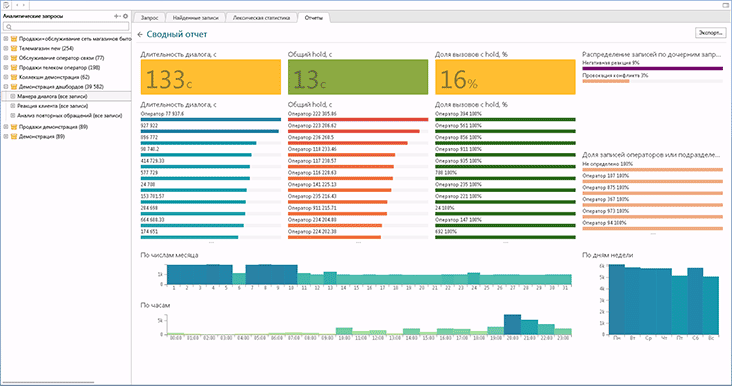Click the query icon of Анализ повторных обращений
The image size is (732, 386).
pyautogui.click(x=13, y=115)
